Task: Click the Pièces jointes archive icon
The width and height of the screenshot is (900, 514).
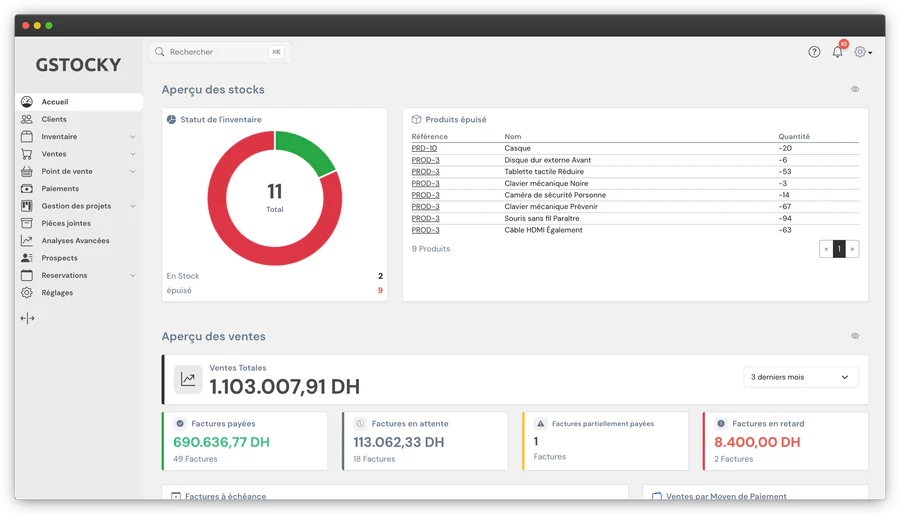Action: point(27,223)
